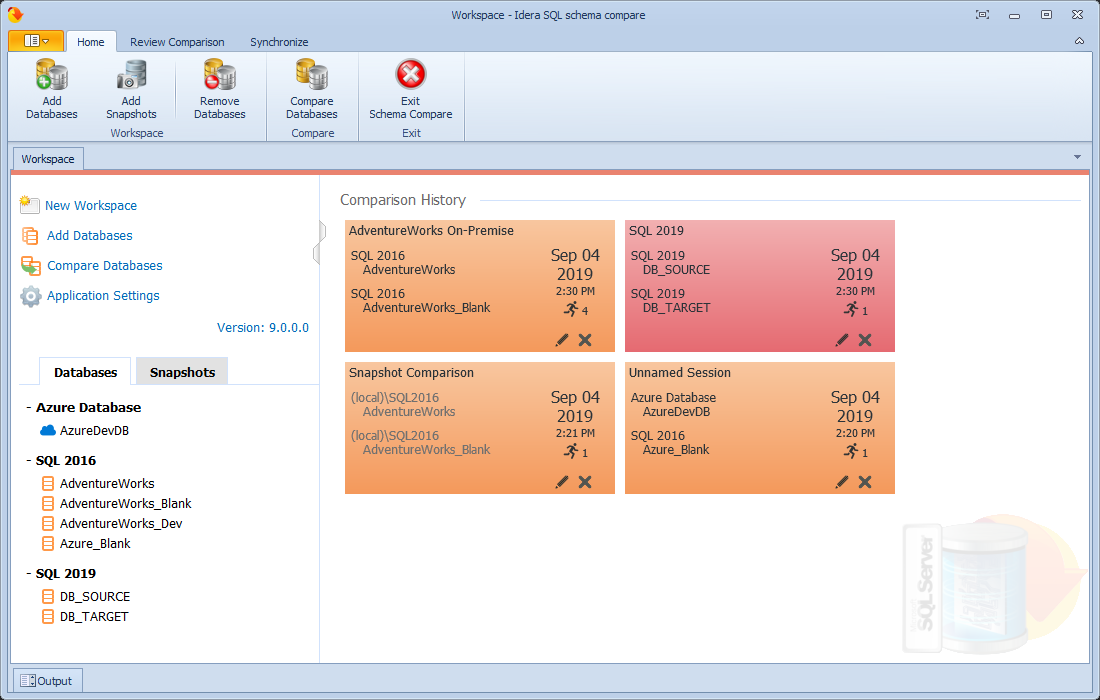The image size is (1100, 700).
Task: Open the AdventureWorks On-Premise history card
Action: (480, 285)
